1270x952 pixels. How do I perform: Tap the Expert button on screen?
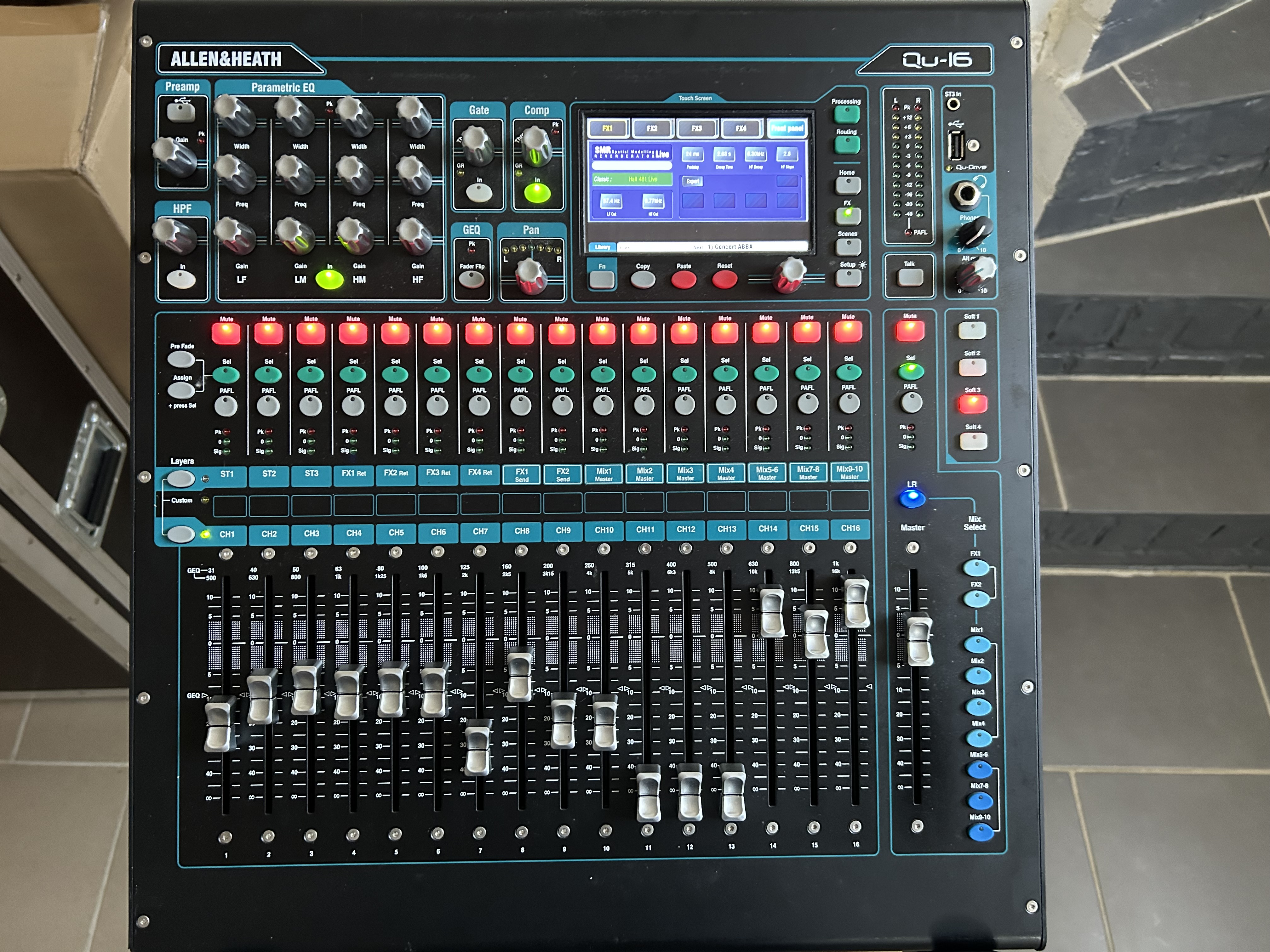tap(692, 181)
